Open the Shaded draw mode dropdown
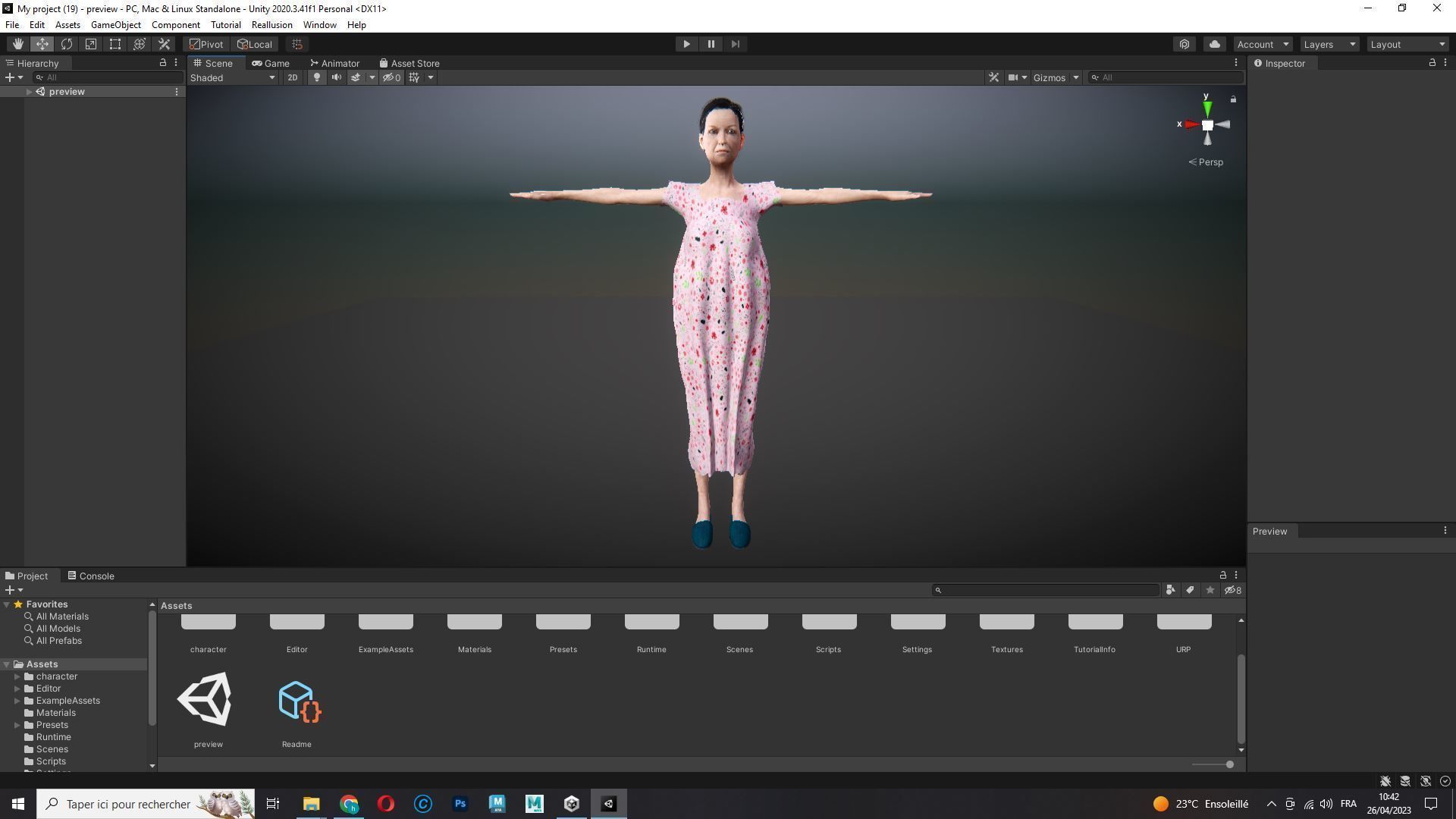The height and width of the screenshot is (819, 1456). pos(232,77)
